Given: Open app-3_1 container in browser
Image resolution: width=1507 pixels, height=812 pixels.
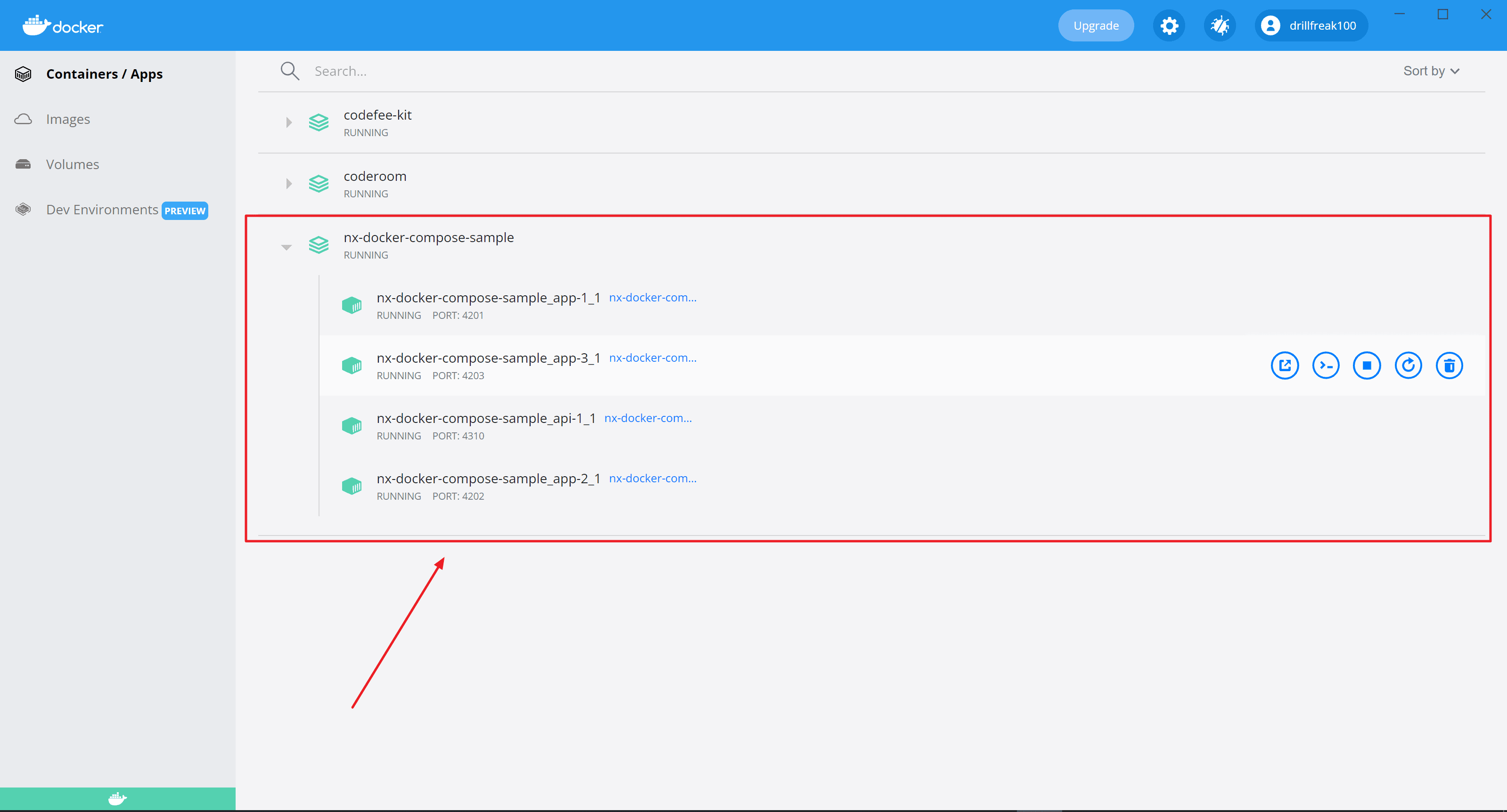Looking at the screenshot, I should (1285, 365).
